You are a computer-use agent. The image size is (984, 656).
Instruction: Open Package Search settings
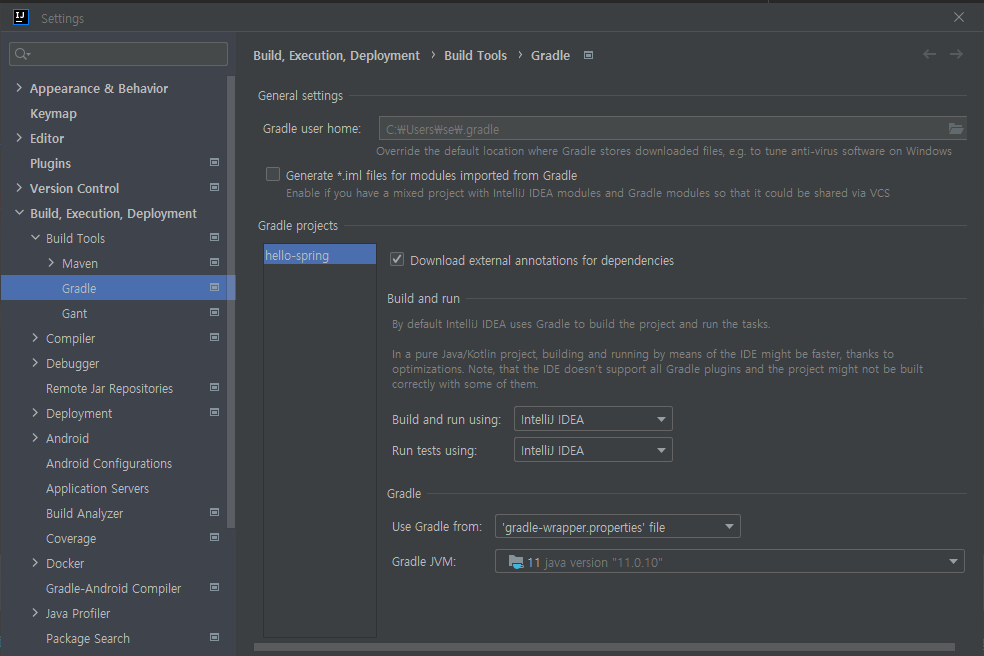coord(87,638)
